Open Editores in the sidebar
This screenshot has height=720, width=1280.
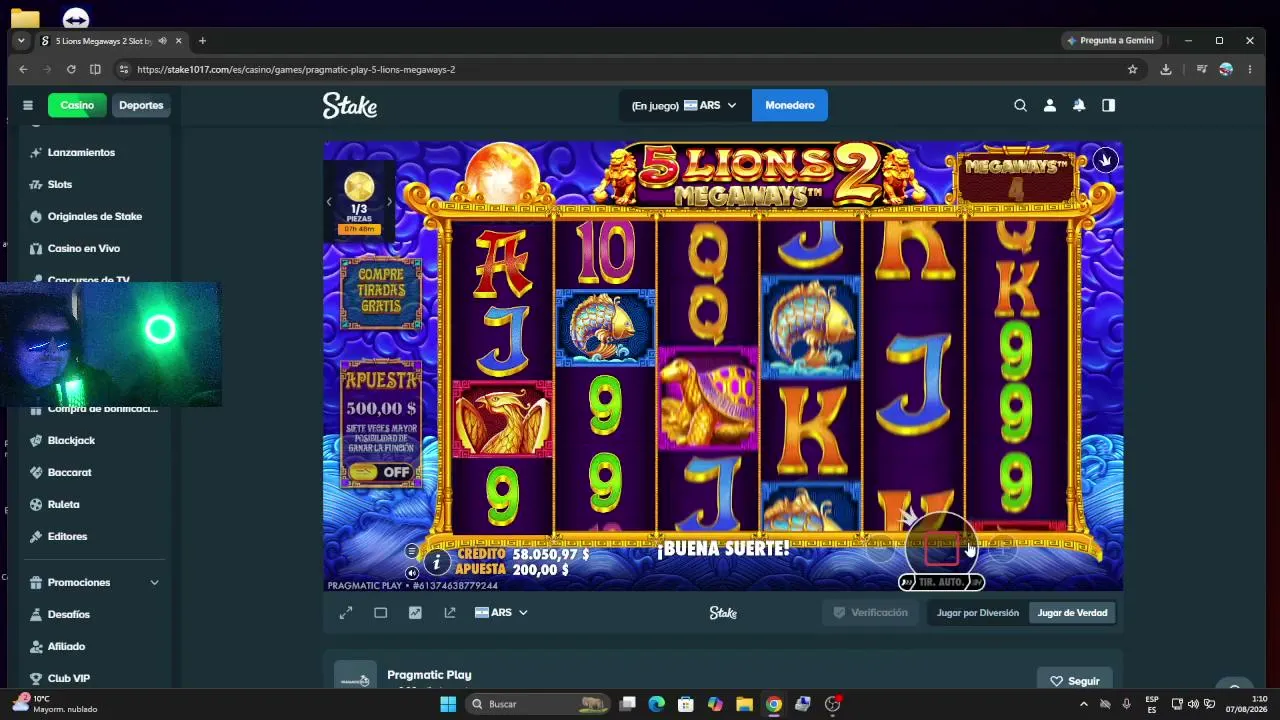67,536
